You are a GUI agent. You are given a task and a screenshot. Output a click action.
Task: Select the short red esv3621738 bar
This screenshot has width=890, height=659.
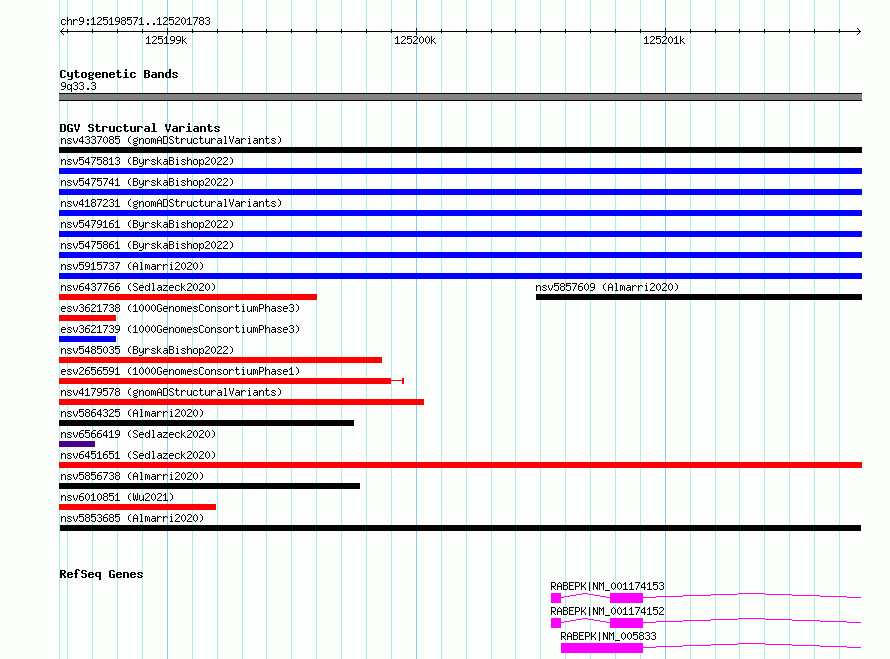87,318
